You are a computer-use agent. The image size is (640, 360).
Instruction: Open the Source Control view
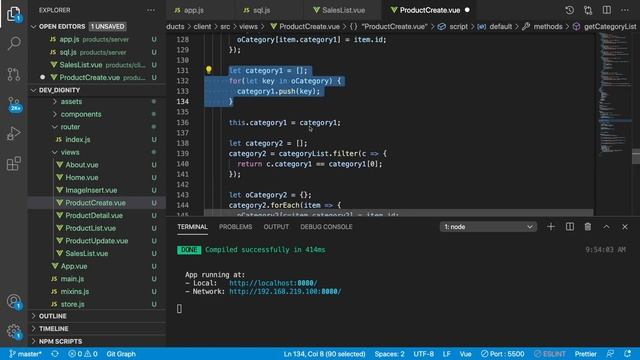14,74
